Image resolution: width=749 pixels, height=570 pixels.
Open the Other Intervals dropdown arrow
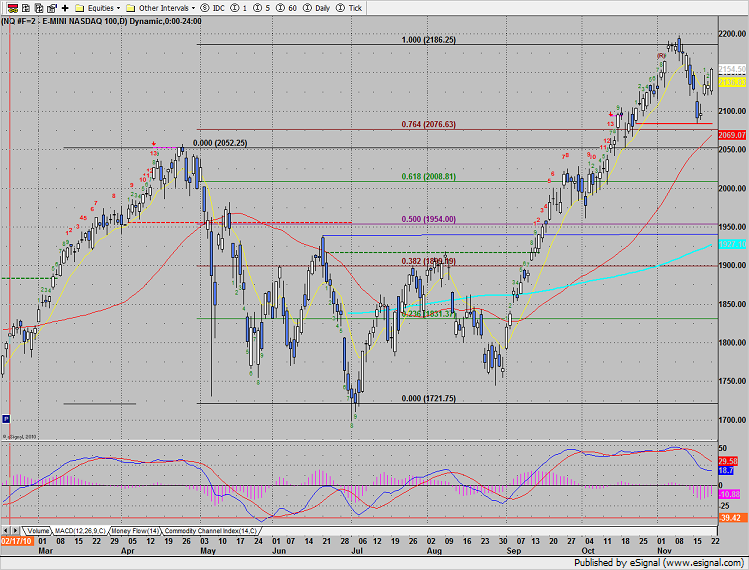click(x=193, y=8)
